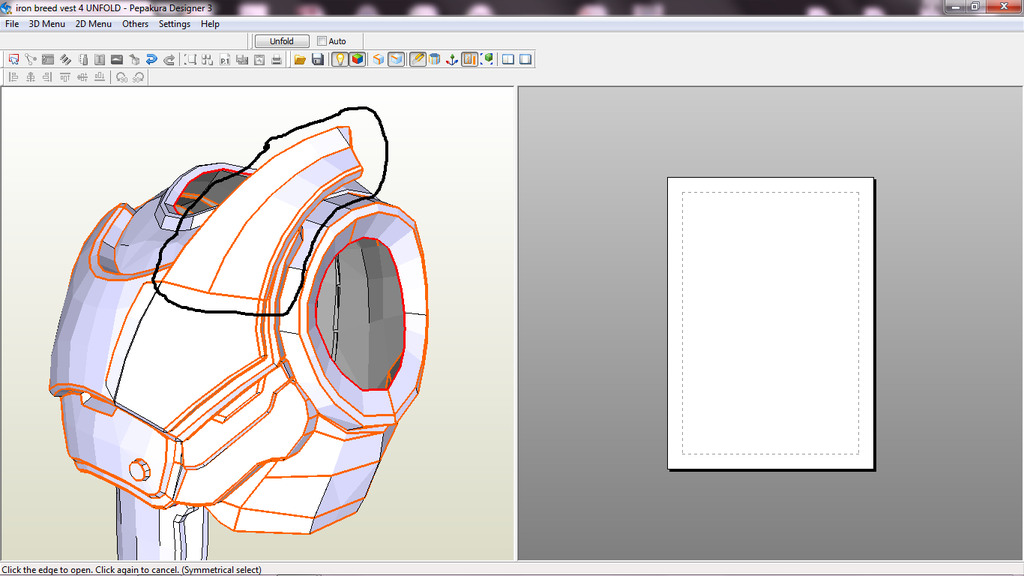Open the 3D Menu
The image size is (1024, 576).
pos(47,24)
